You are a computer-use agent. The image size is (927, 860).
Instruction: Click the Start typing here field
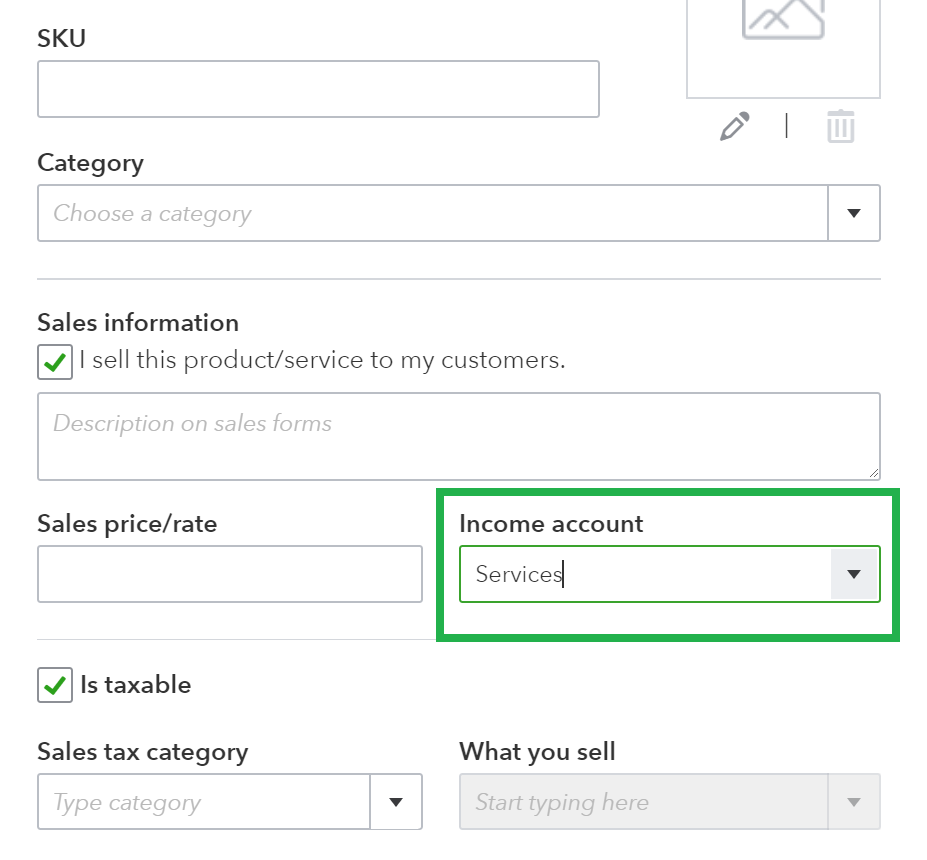(640, 802)
